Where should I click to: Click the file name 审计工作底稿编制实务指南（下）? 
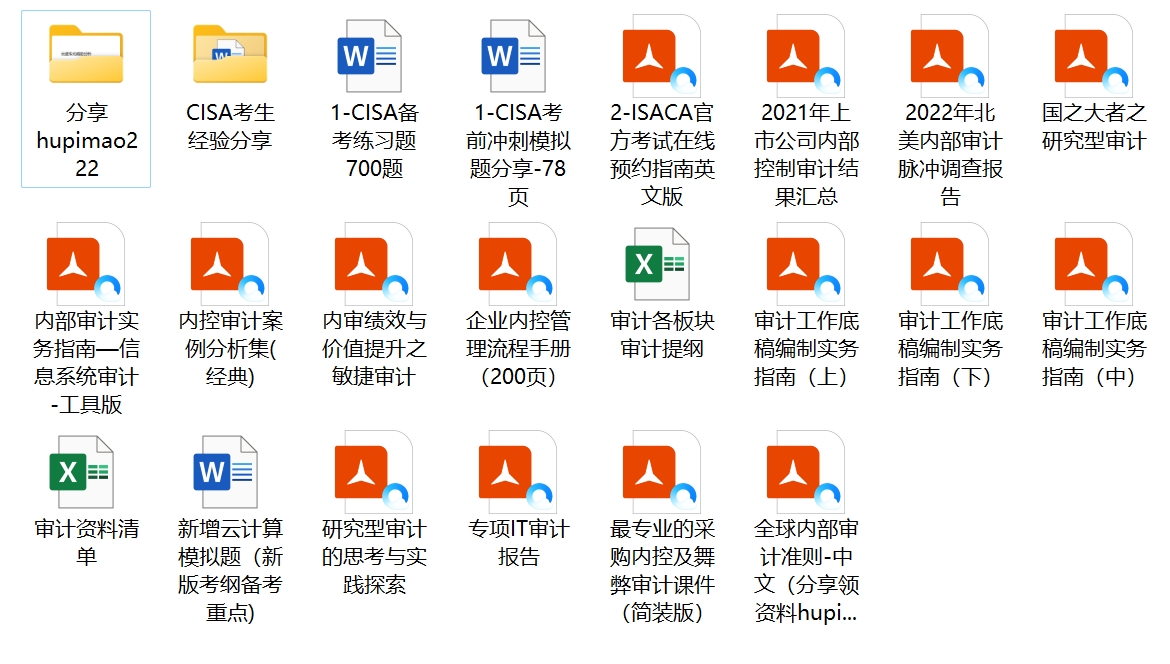tap(951, 348)
